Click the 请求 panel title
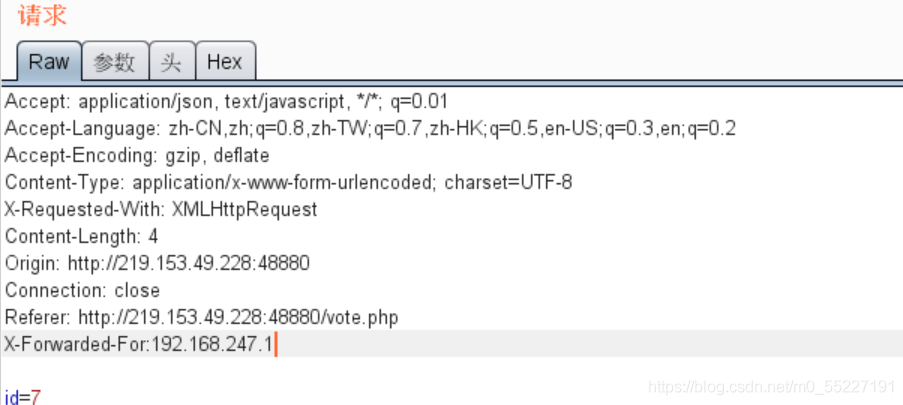The height and width of the screenshot is (405, 903). (43, 15)
